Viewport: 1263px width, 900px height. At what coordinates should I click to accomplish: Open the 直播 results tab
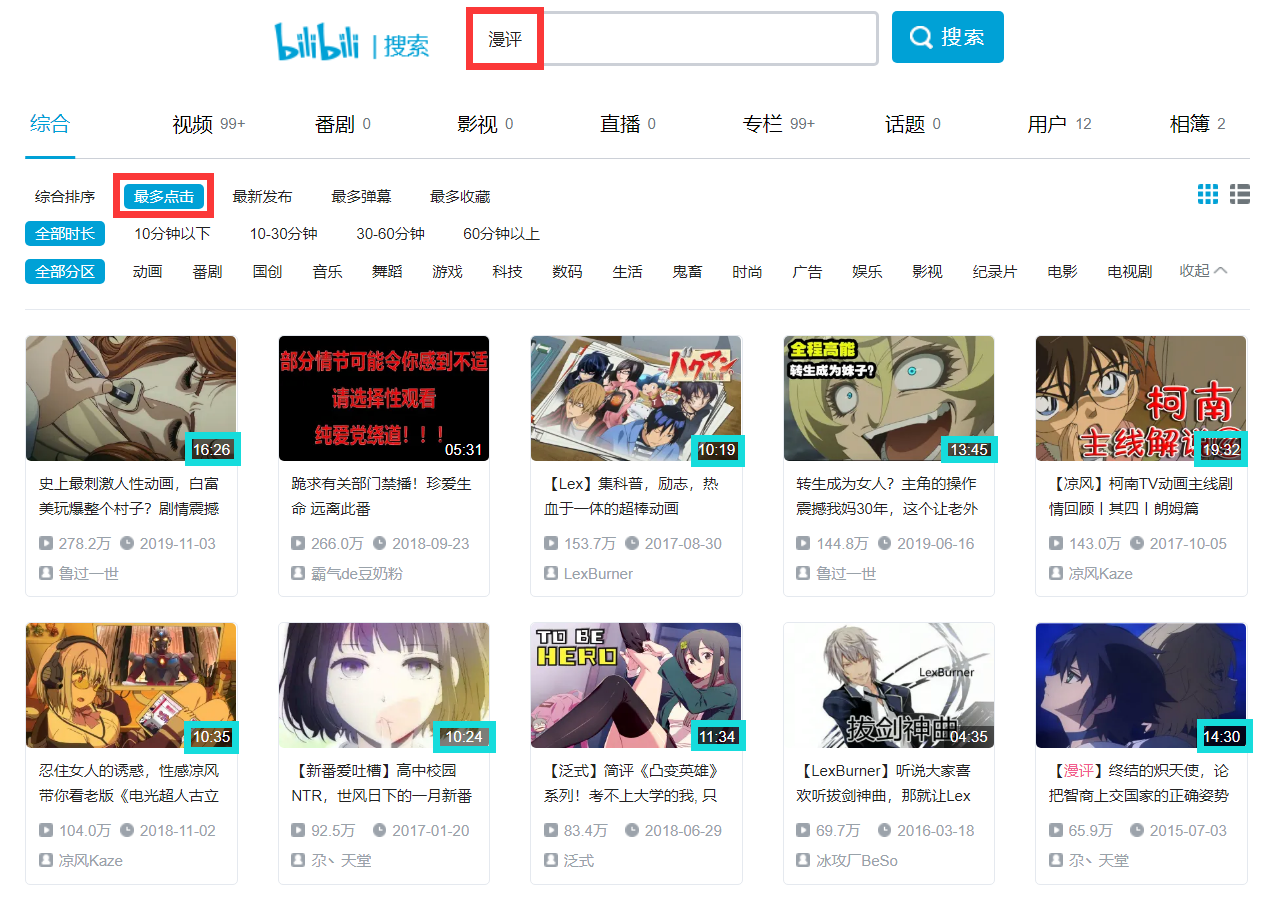[x=628, y=124]
